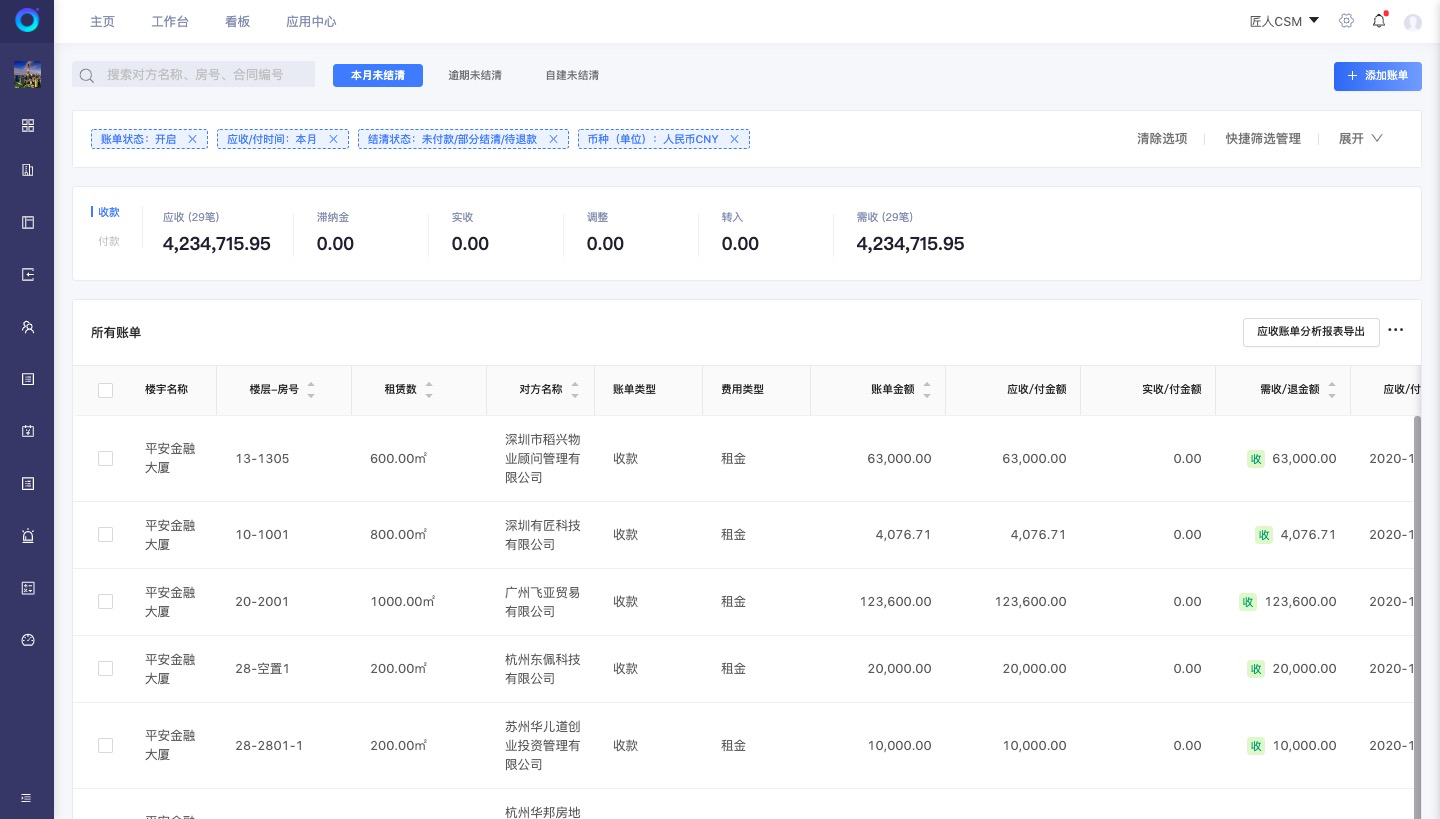Click 应收账单分析报表导出 export button
The height and width of the screenshot is (819, 1440).
(x=1310, y=332)
